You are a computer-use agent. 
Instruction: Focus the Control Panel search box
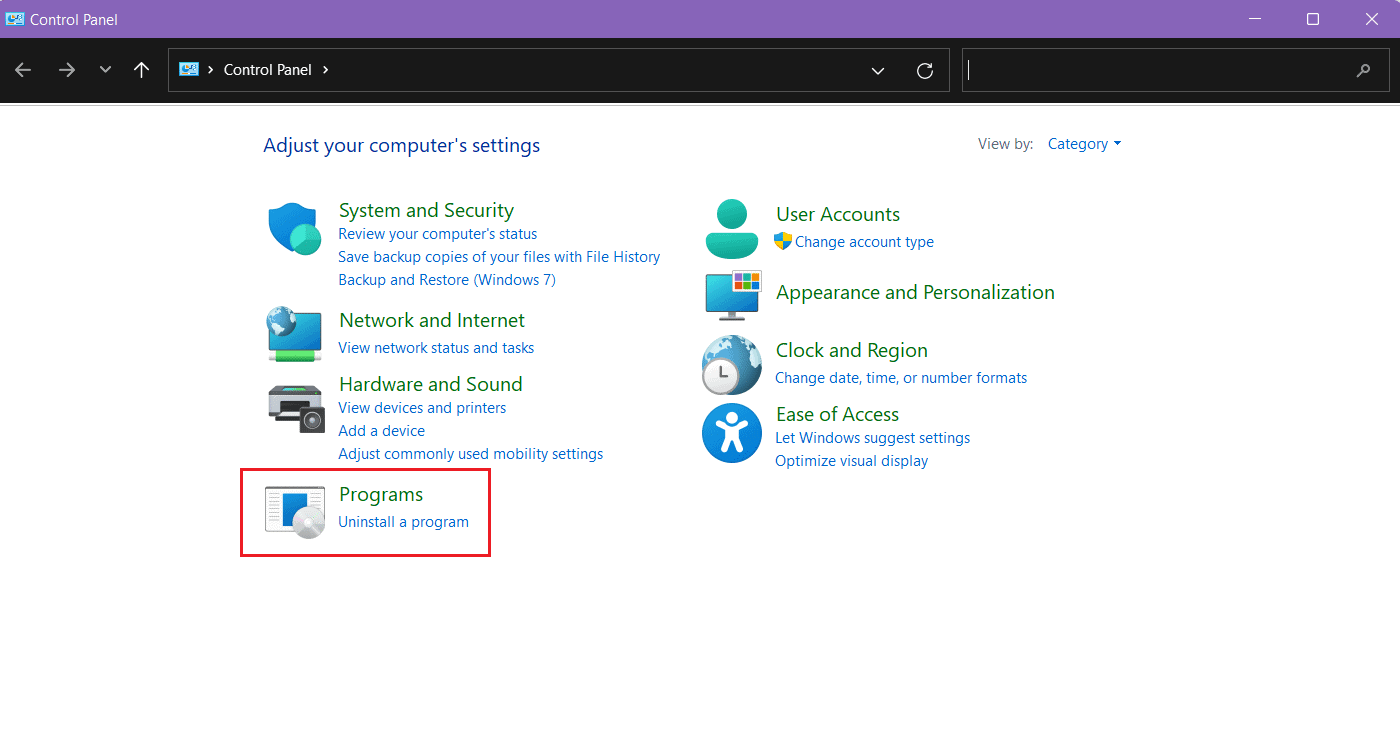click(1160, 70)
